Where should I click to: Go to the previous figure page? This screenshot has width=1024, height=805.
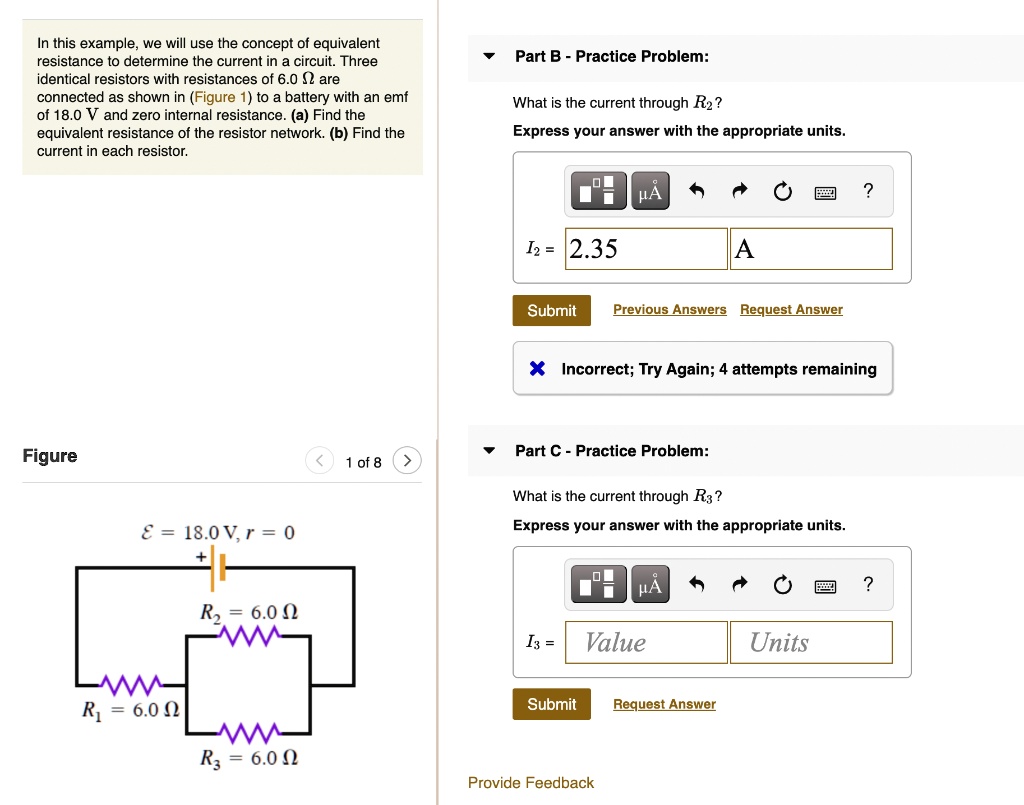(x=319, y=460)
